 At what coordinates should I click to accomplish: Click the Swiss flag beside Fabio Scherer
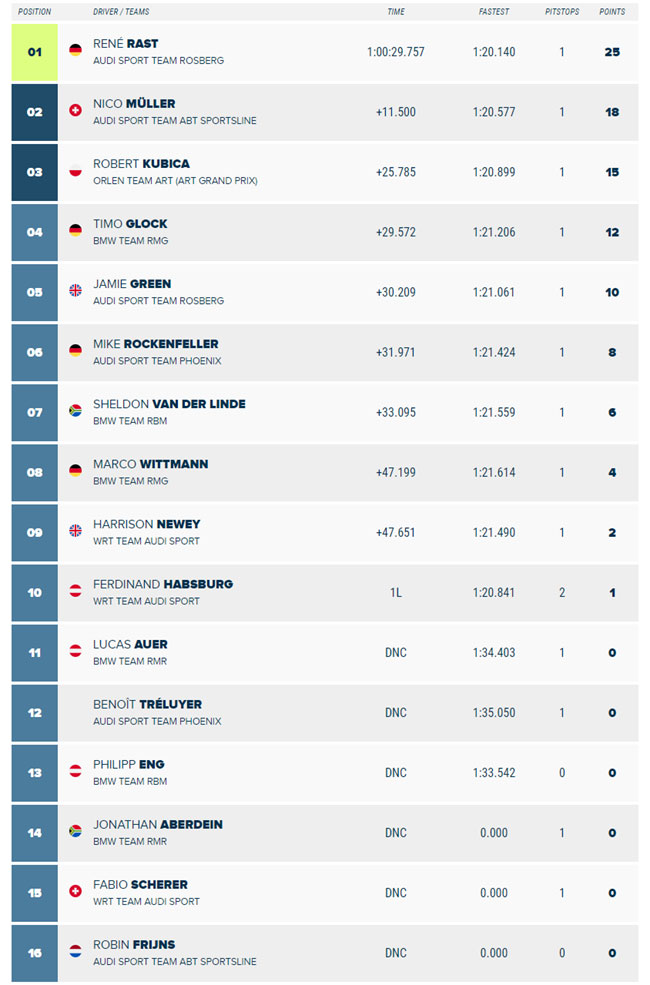(x=75, y=891)
